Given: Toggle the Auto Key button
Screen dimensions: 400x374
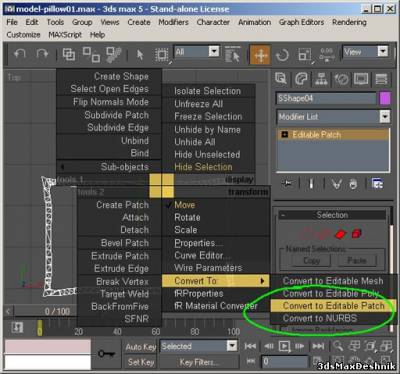Looking at the screenshot, I should coord(141,347).
